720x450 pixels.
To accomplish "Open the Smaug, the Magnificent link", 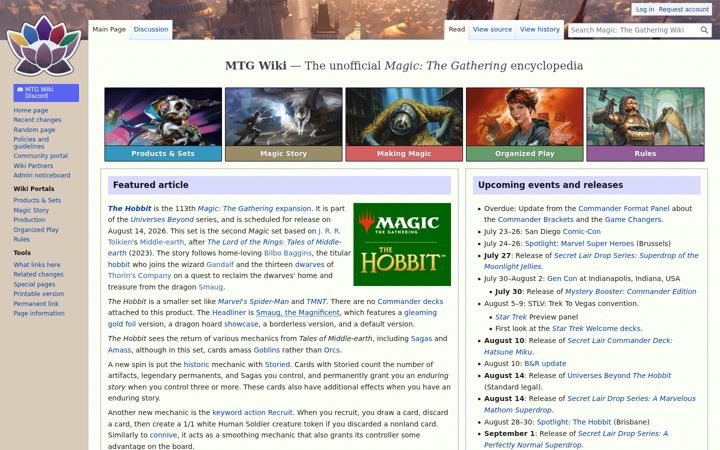I will click(x=298, y=313).
